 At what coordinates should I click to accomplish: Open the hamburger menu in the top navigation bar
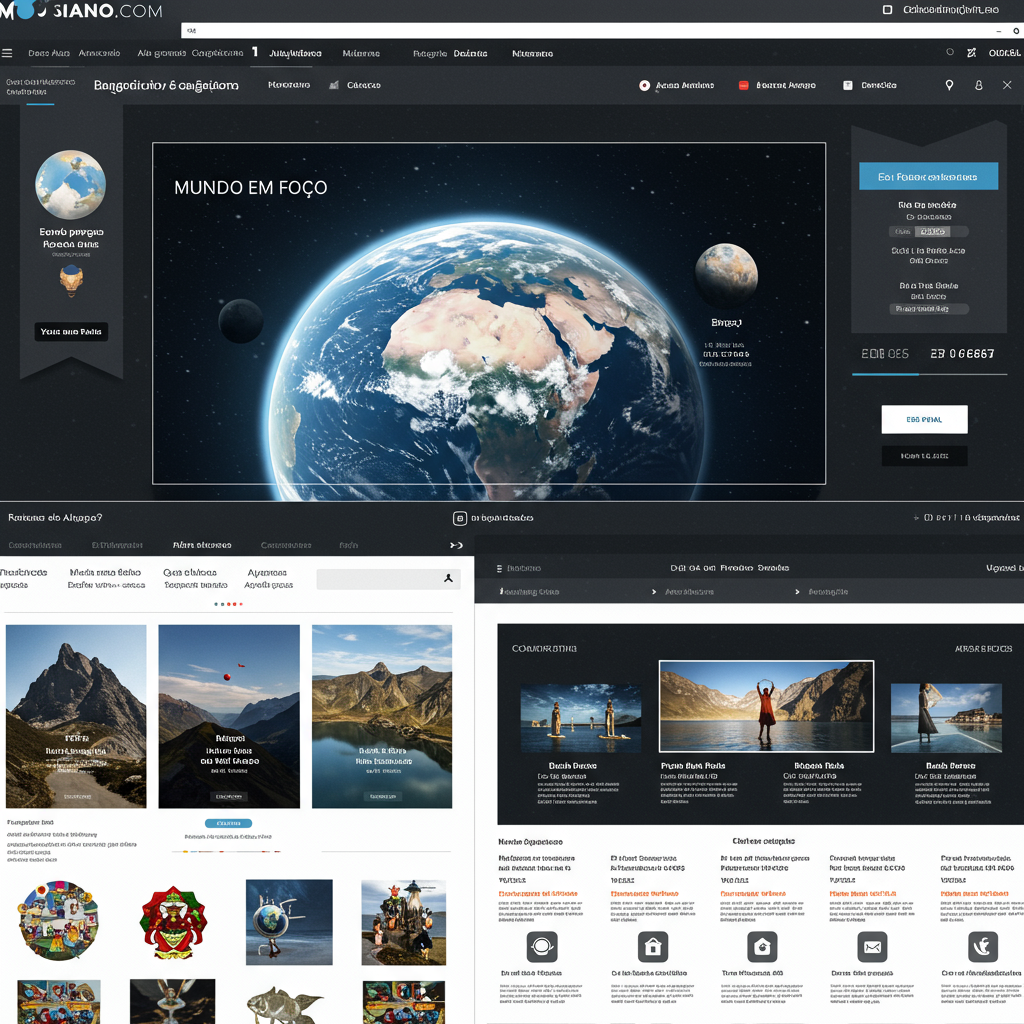coord(8,53)
